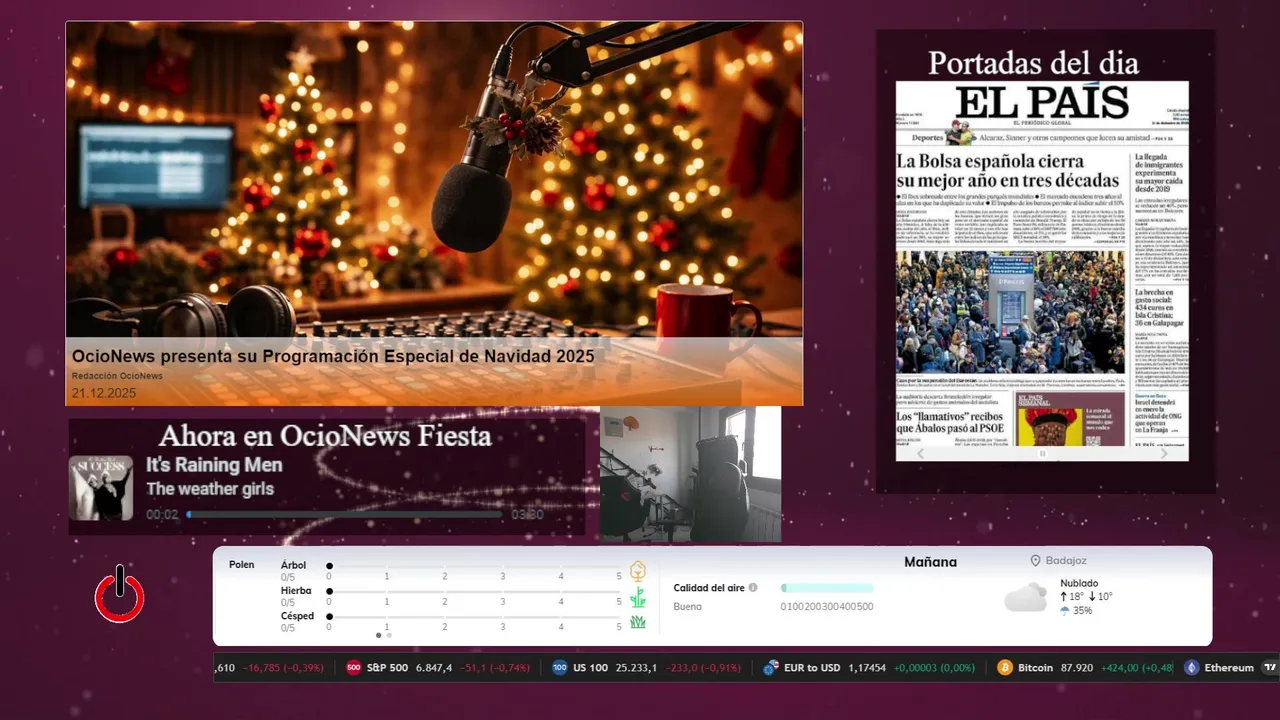The image size is (1280, 720).
Task: Click the Polen label
Action: pyautogui.click(x=242, y=565)
